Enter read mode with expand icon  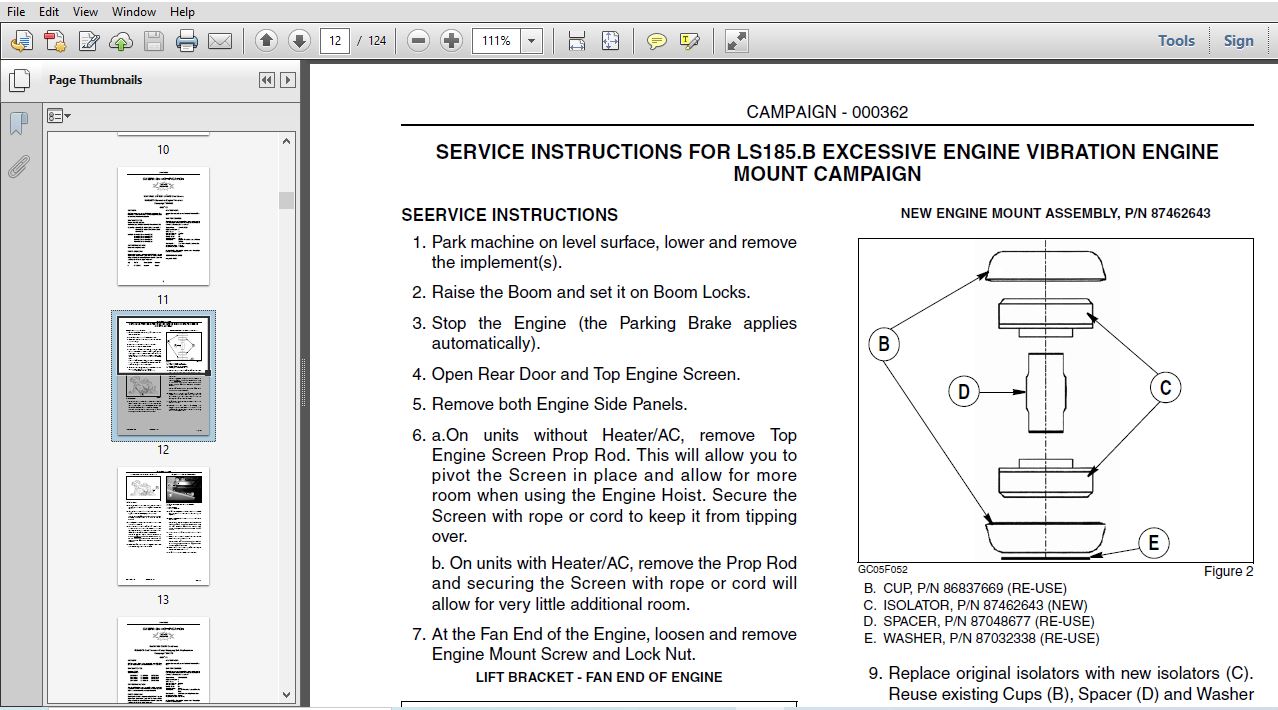[736, 41]
